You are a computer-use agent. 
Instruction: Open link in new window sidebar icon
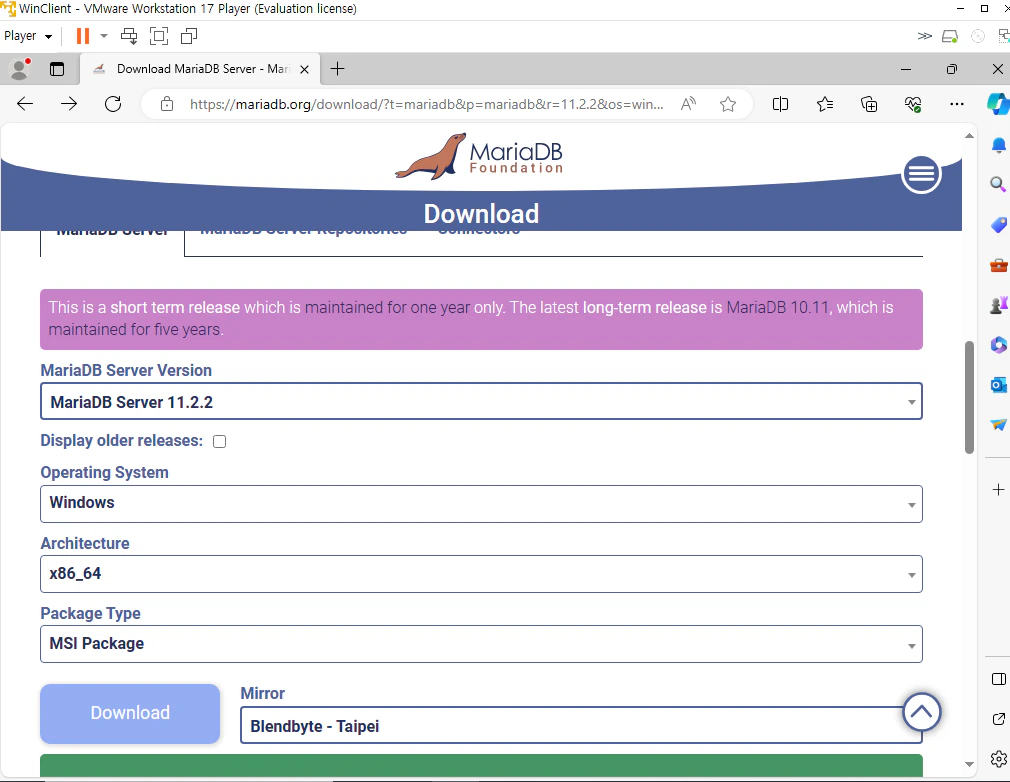point(999,719)
